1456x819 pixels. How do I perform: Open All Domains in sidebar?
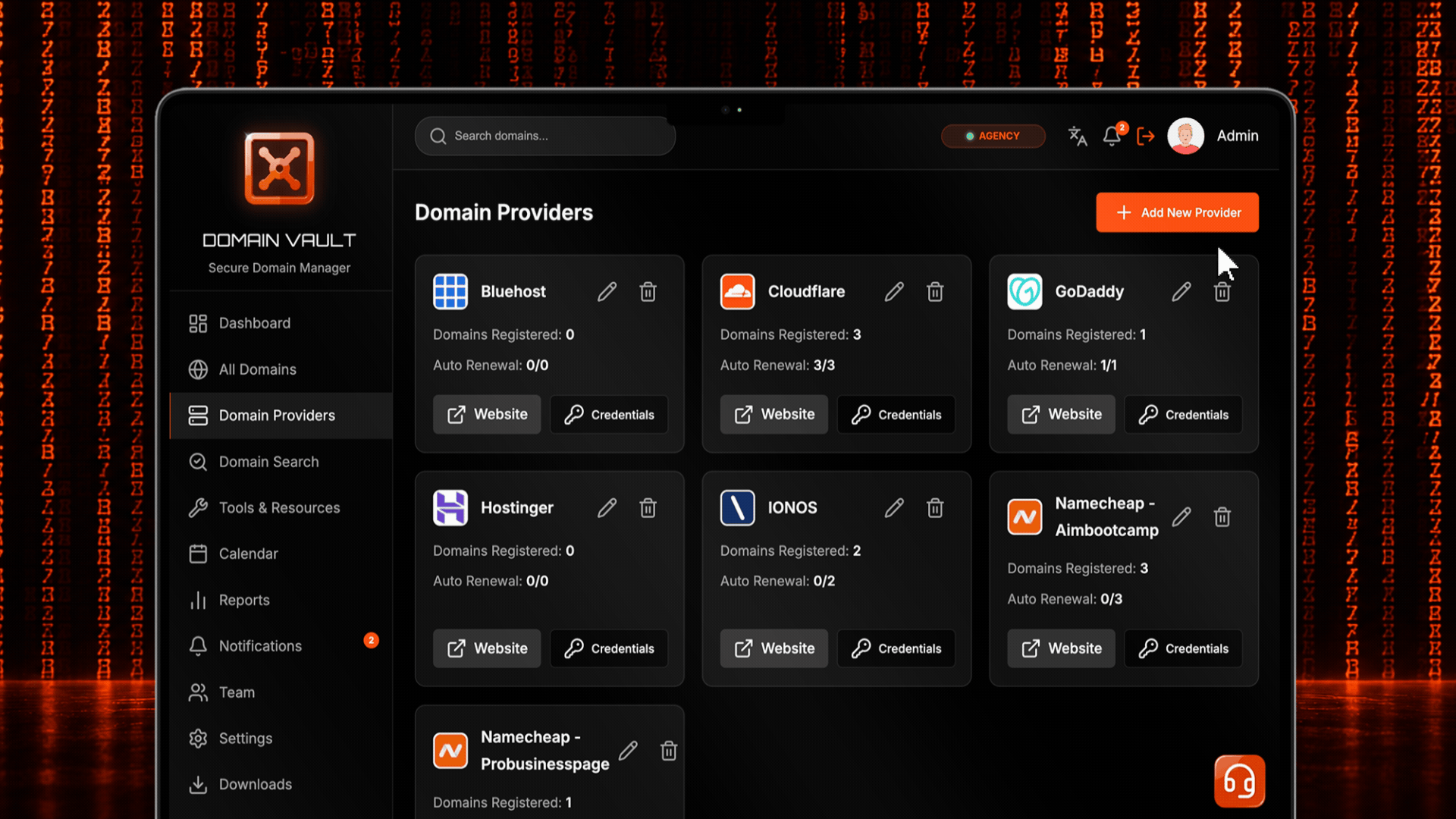[x=281, y=370]
